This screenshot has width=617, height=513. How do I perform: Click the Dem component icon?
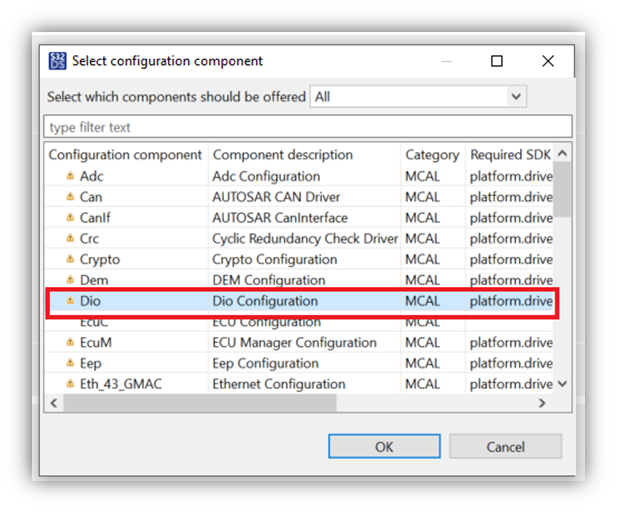(70, 280)
